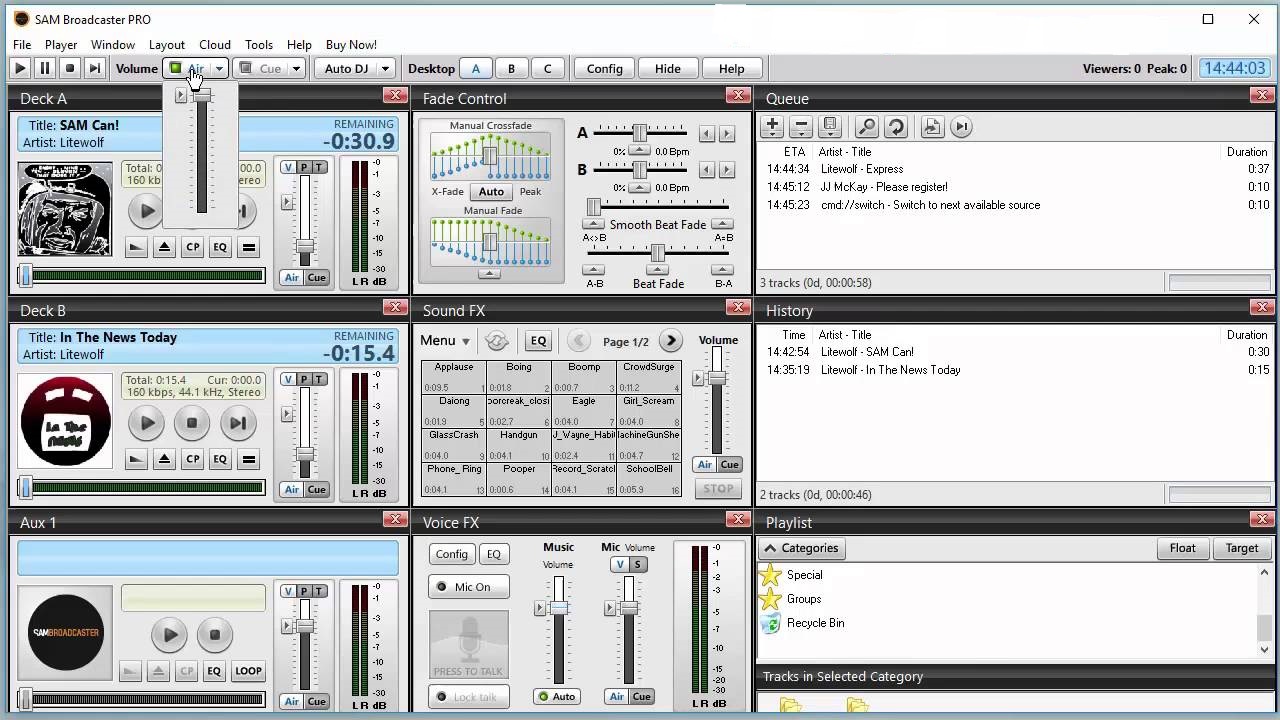Toggle the Auto DJ button
This screenshot has width=1280, height=720.
[346, 68]
